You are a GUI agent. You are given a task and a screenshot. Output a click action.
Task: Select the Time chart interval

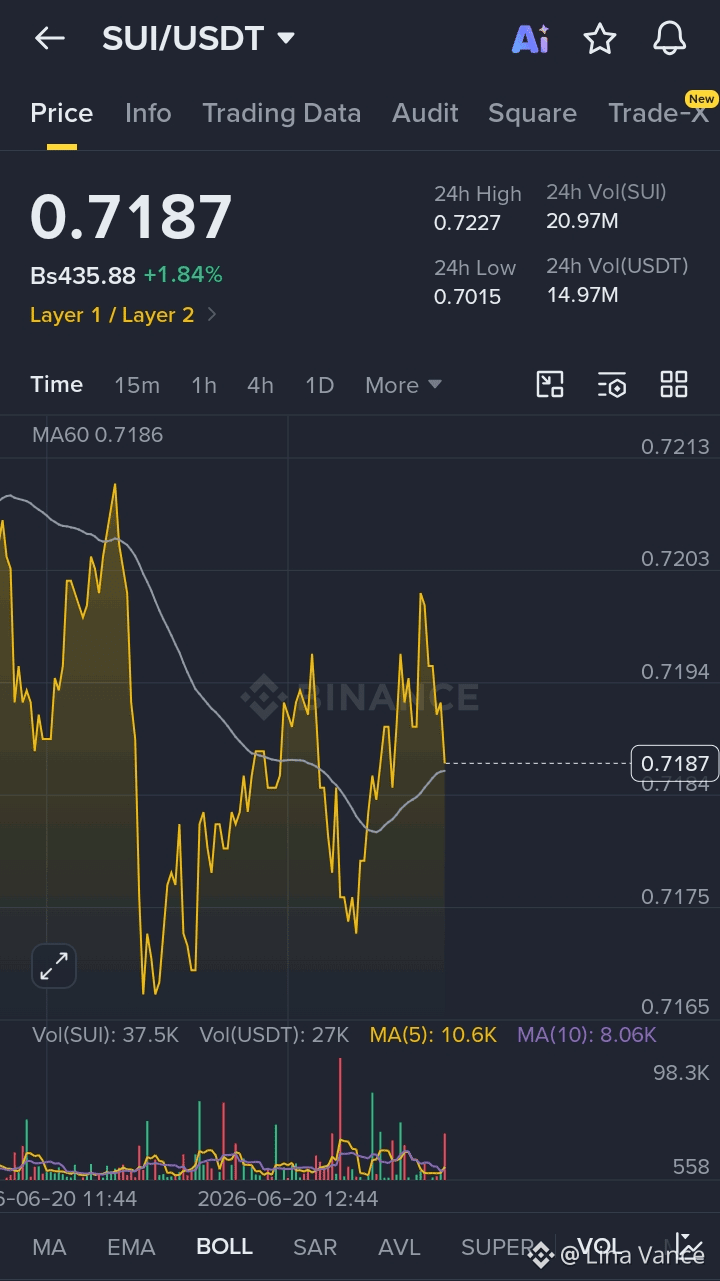57,384
